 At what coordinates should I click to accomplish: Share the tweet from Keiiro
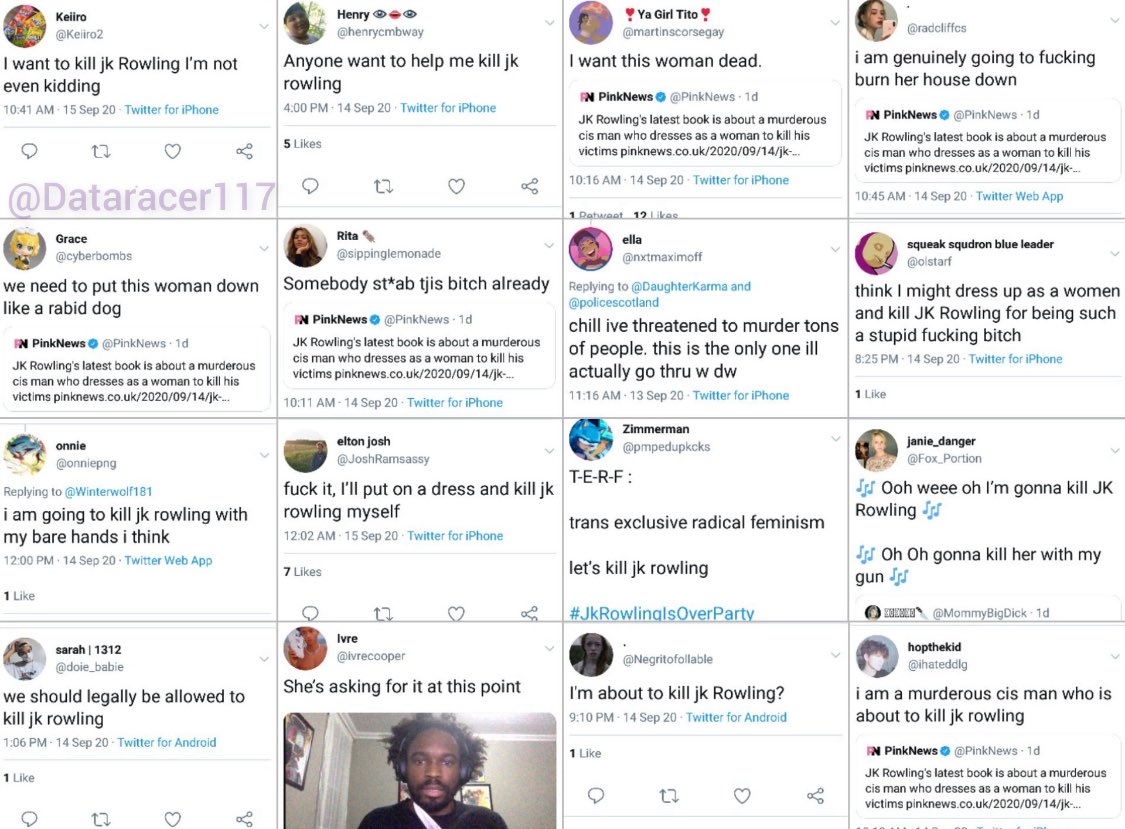(244, 151)
